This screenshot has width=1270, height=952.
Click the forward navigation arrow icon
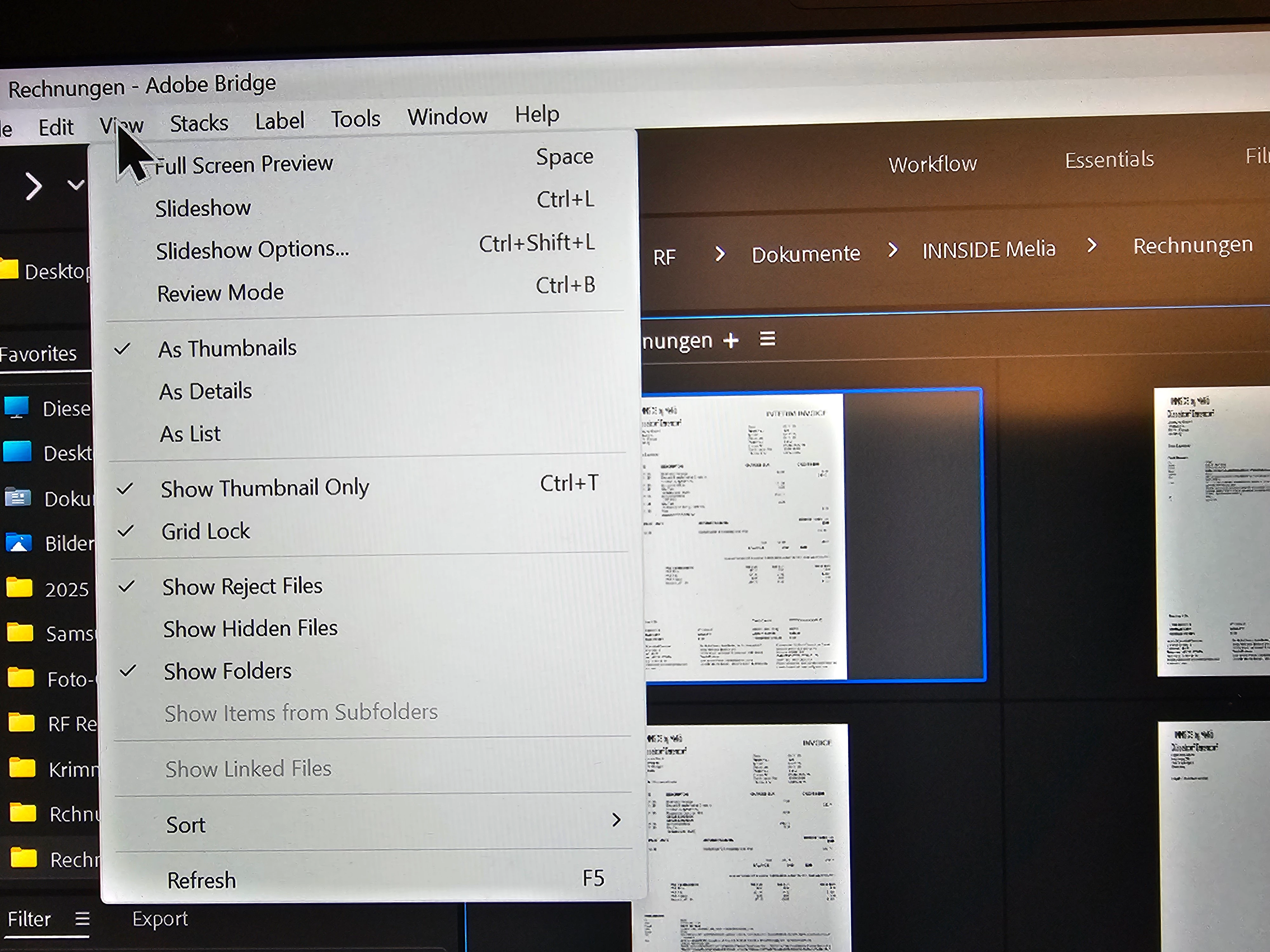34,187
